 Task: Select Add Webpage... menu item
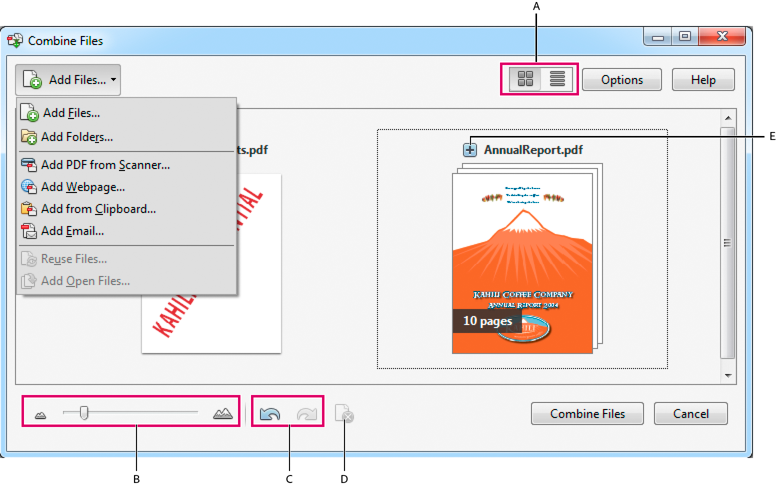tap(127, 187)
